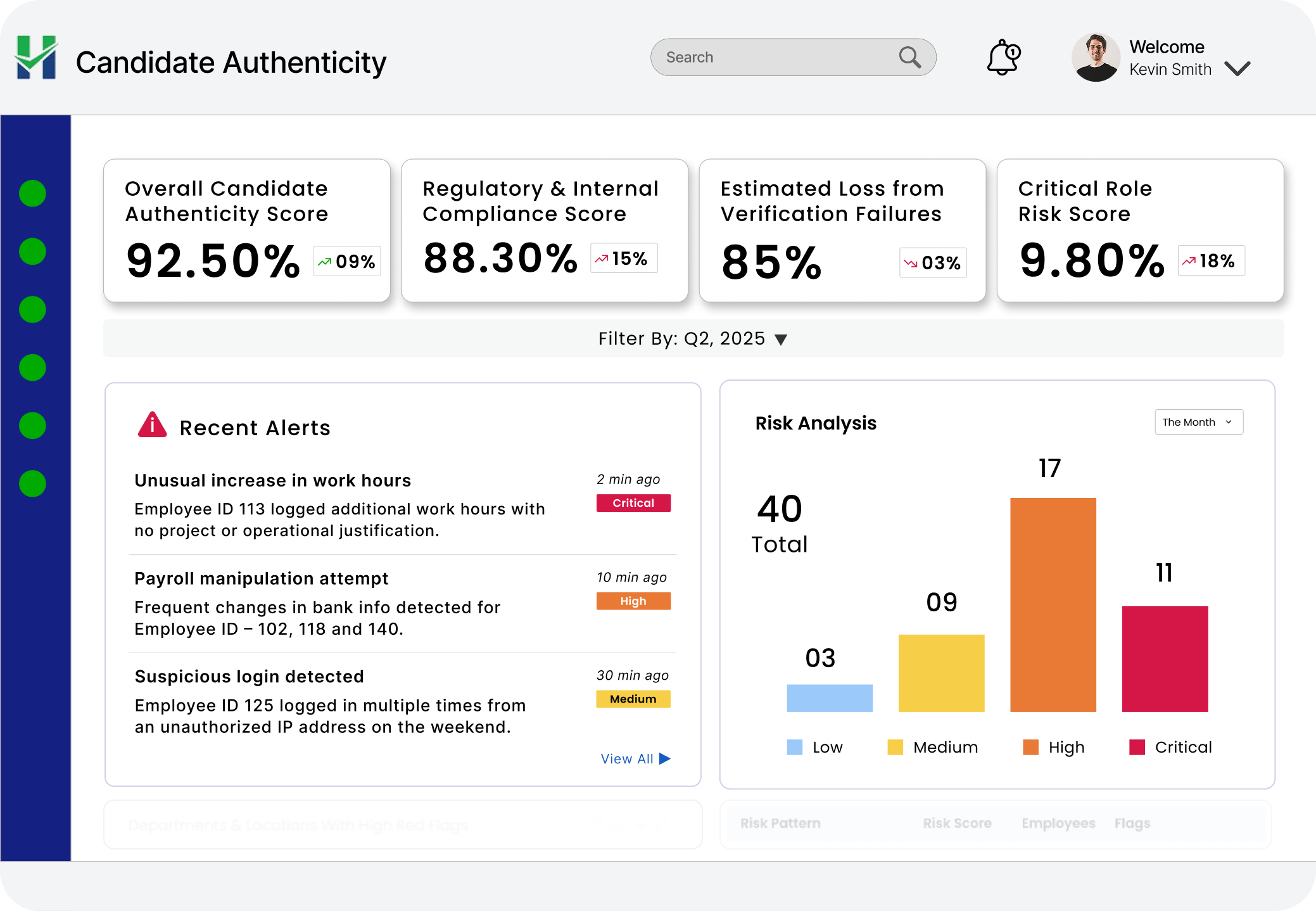Open the Suspicious login detected alert
Viewport: 1316px width, 911px height.
(250, 677)
